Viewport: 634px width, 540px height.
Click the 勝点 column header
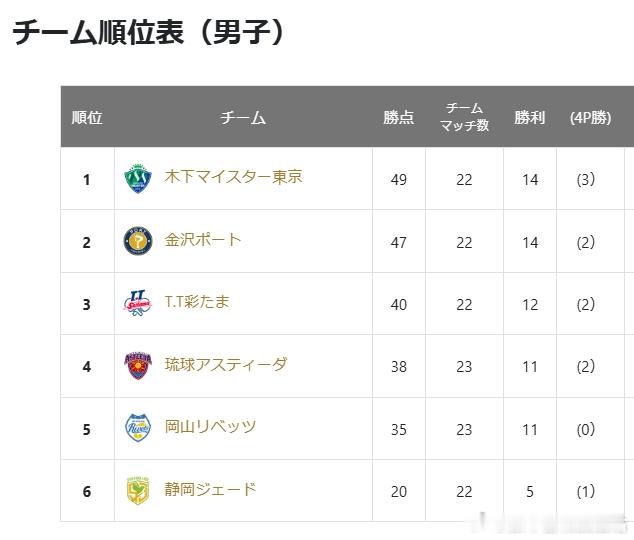point(398,117)
